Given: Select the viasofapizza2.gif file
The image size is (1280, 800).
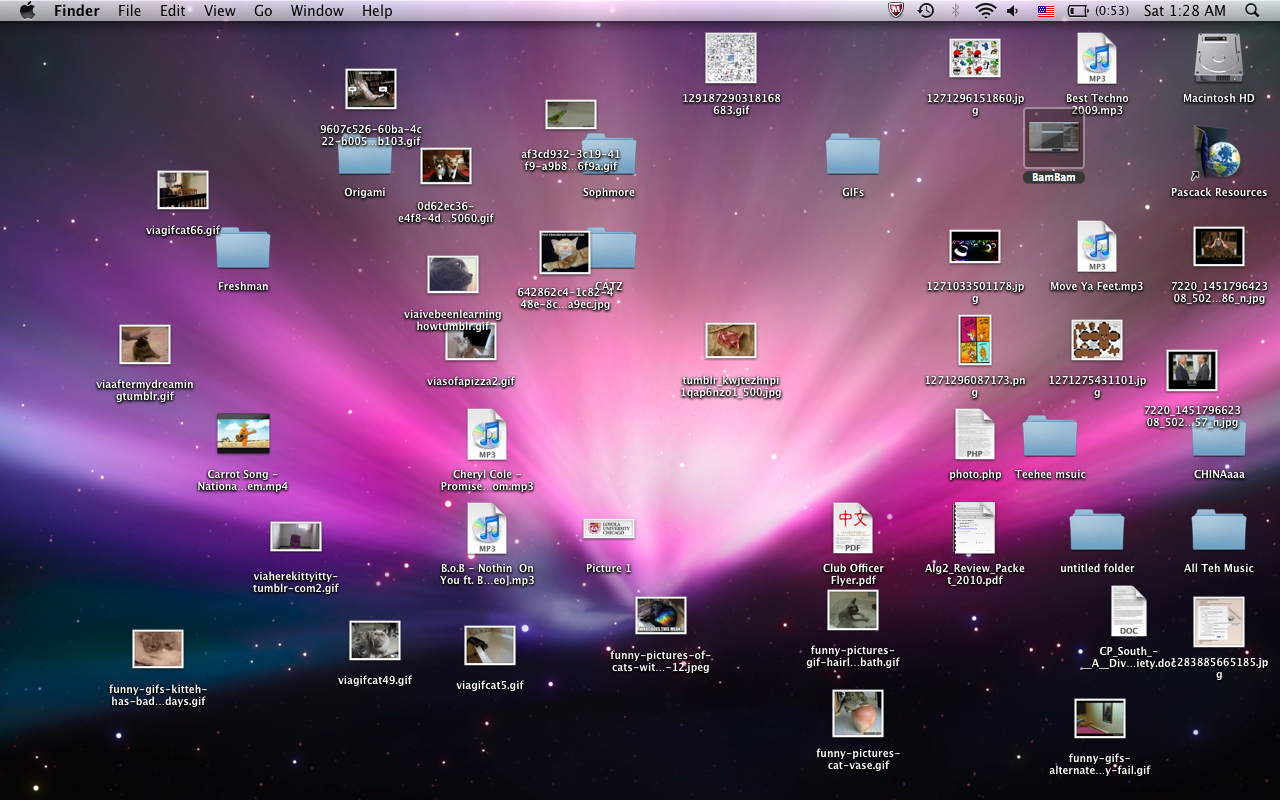Looking at the screenshot, I should click(471, 341).
